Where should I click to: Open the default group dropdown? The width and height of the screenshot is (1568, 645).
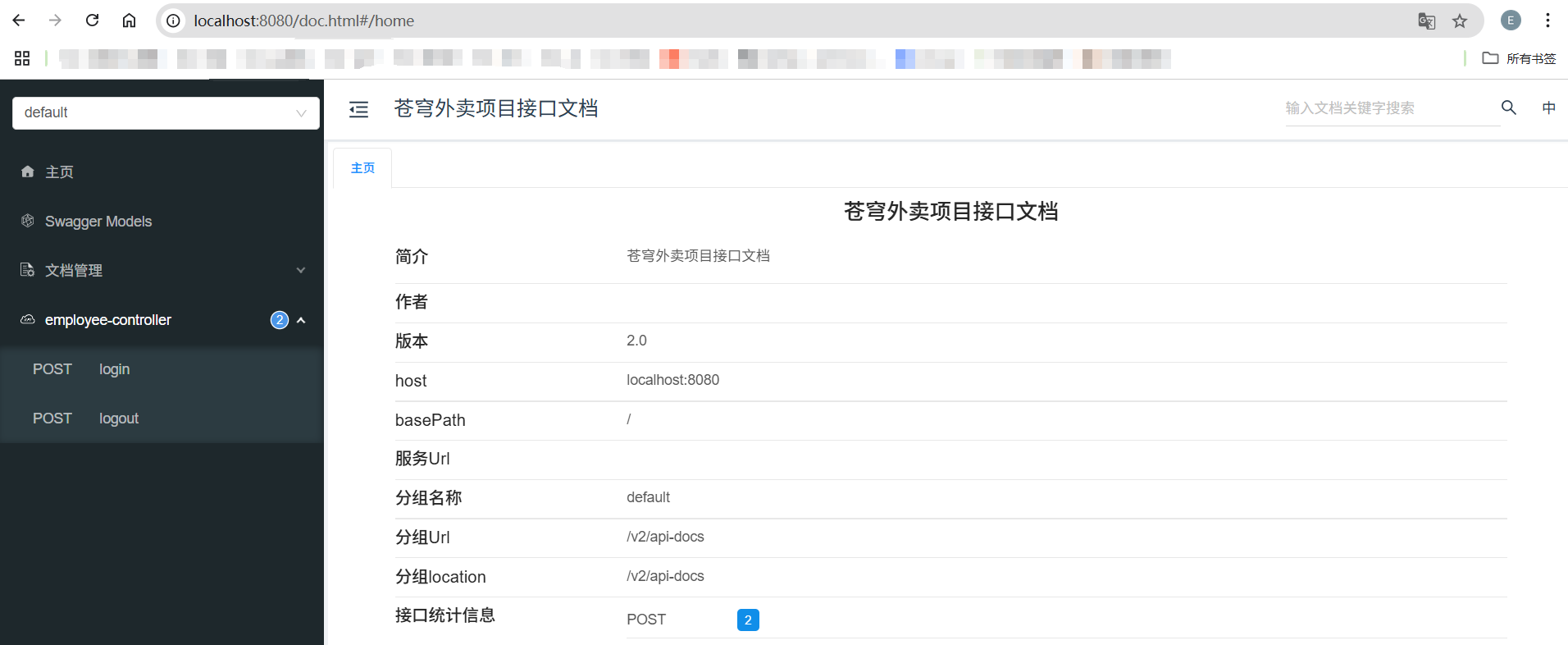click(x=166, y=113)
